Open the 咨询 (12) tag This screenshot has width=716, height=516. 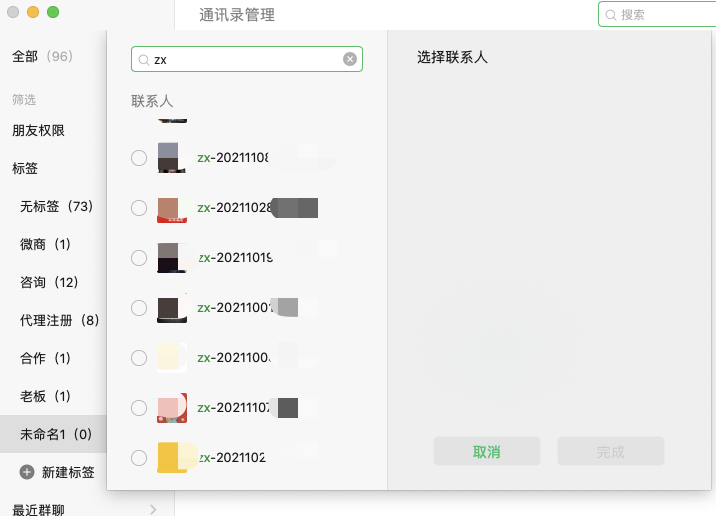[x=49, y=282]
